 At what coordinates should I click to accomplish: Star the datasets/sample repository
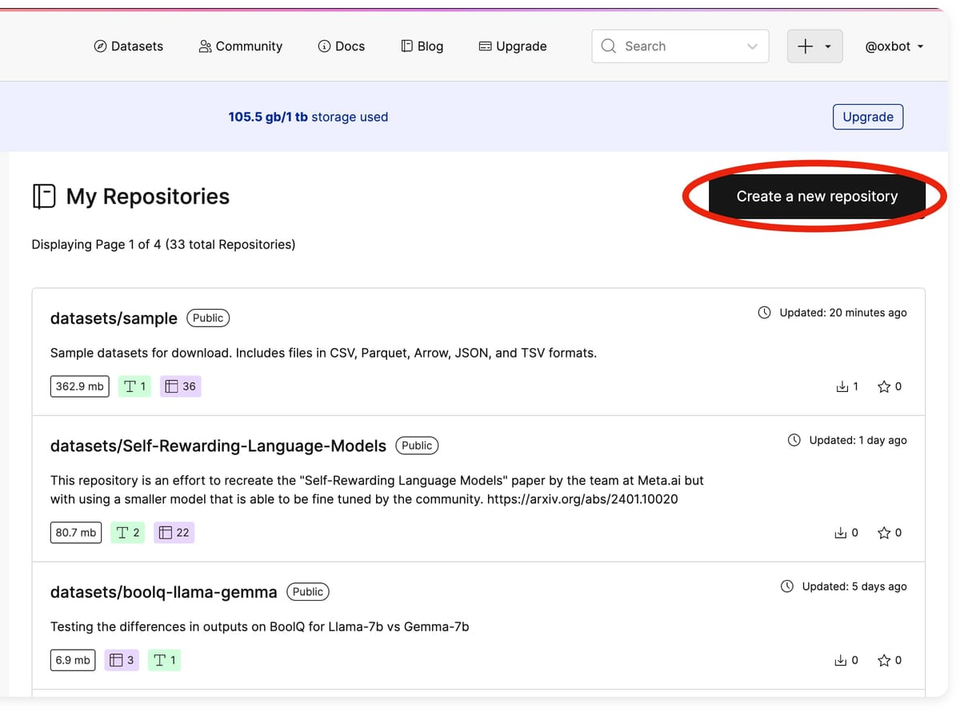point(882,386)
